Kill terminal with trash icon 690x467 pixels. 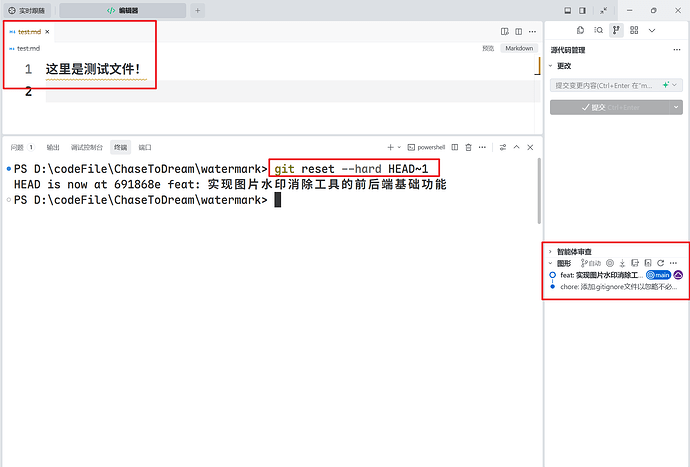click(x=468, y=147)
